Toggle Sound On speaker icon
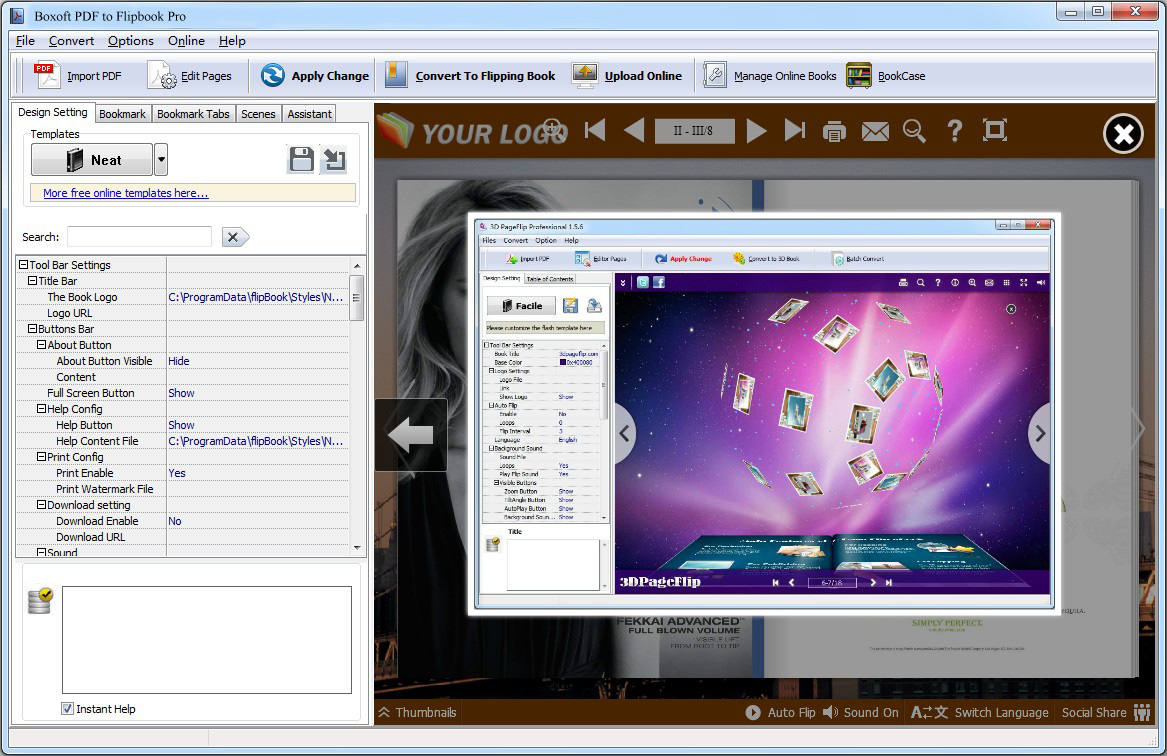Screen dimensions: 1167x756 [831, 712]
